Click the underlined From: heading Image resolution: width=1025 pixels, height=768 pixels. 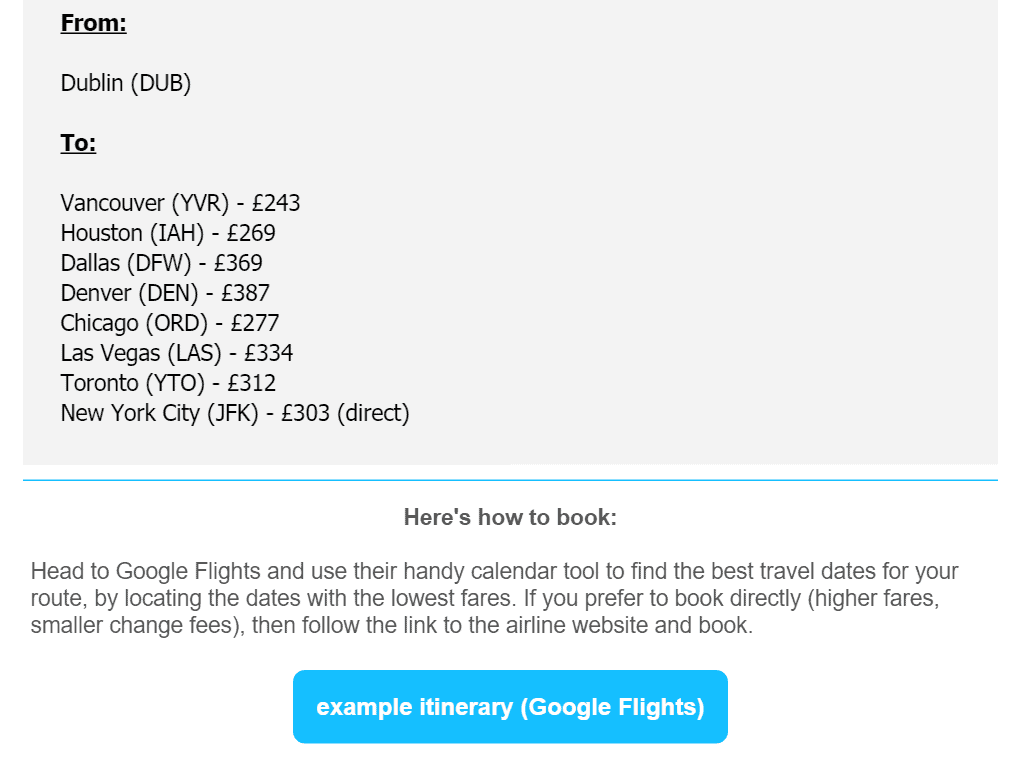[93, 23]
